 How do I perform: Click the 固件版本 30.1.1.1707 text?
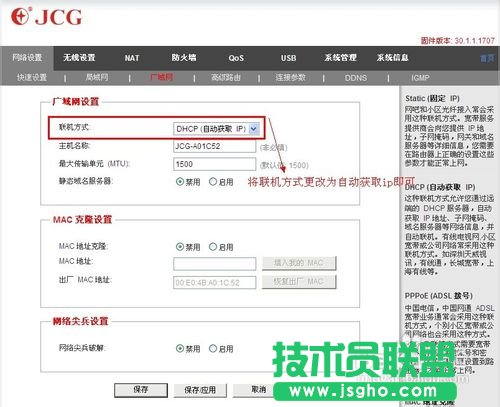[457, 41]
